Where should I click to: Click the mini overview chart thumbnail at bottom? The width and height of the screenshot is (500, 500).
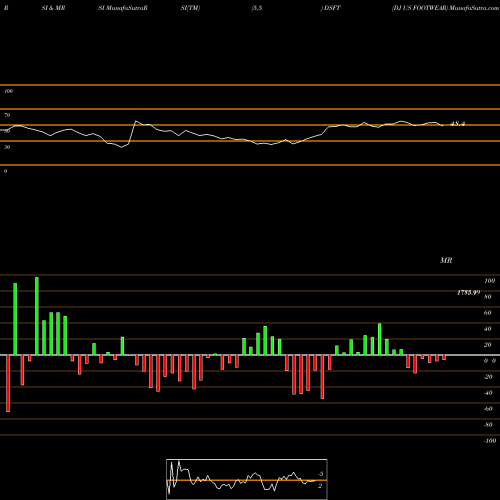tap(247, 479)
